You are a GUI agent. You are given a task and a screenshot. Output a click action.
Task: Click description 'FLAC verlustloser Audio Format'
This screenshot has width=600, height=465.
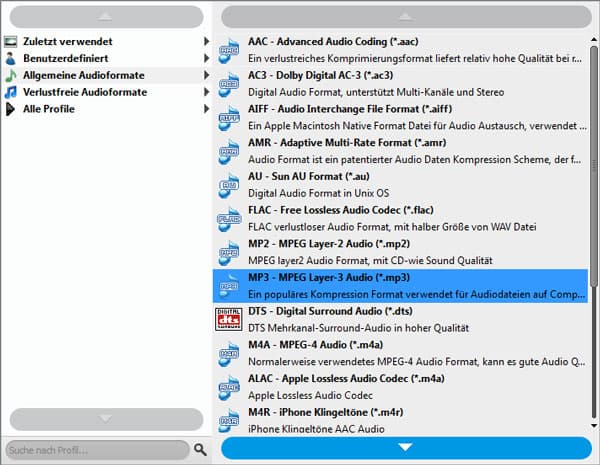(320, 227)
